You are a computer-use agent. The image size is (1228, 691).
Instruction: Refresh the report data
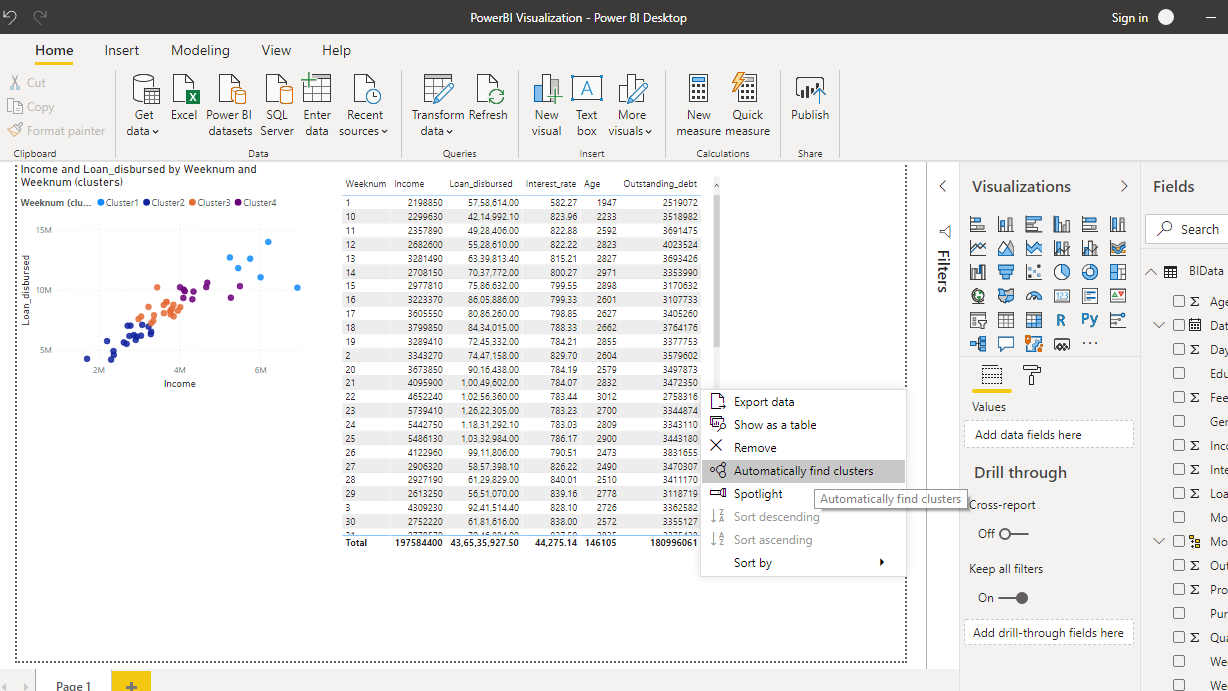[489, 100]
